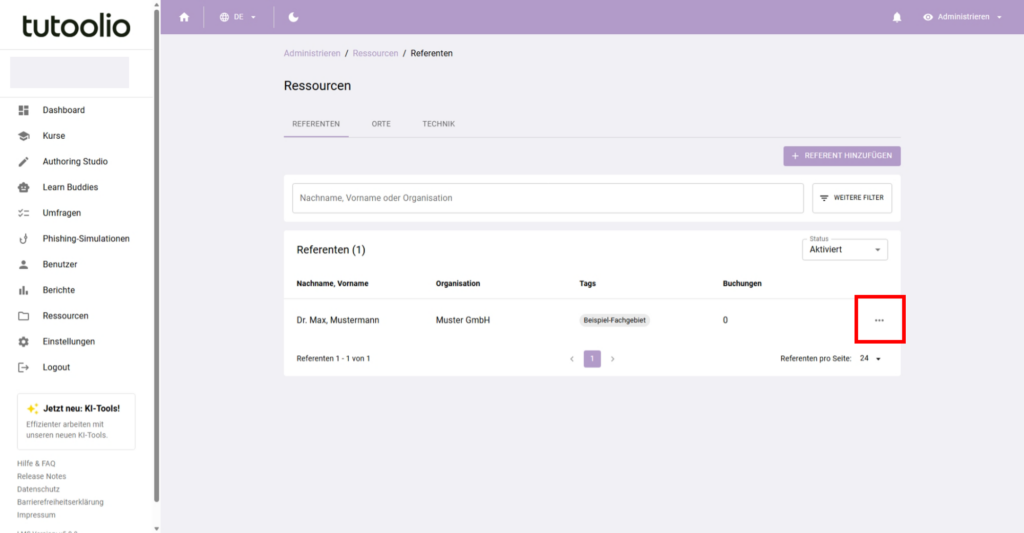Image resolution: width=1024 pixels, height=533 pixels.
Task: Click the Benutzer person icon
Action: coord(24,265)
